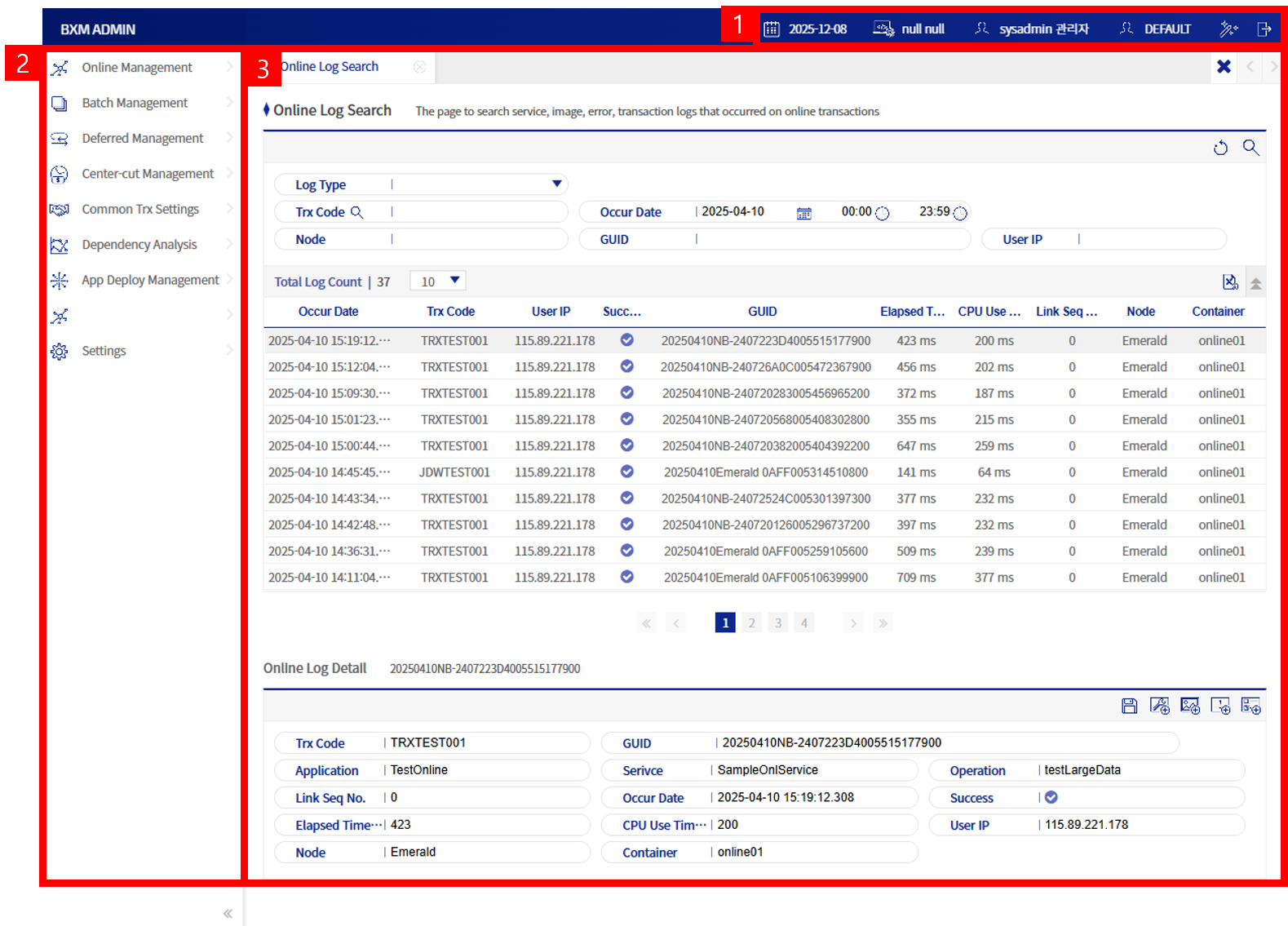Go to results page 3
Screen dimensions: 1288x926
click(x=778, y=623)
